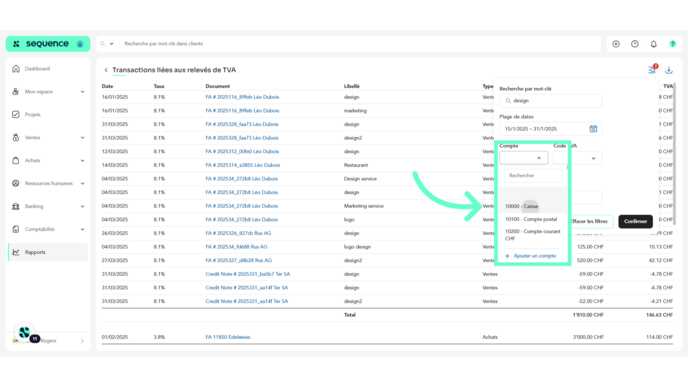Click the Projets checkbox icon
The height and width of the screenshot is (387, 688).
coord(16,115)
